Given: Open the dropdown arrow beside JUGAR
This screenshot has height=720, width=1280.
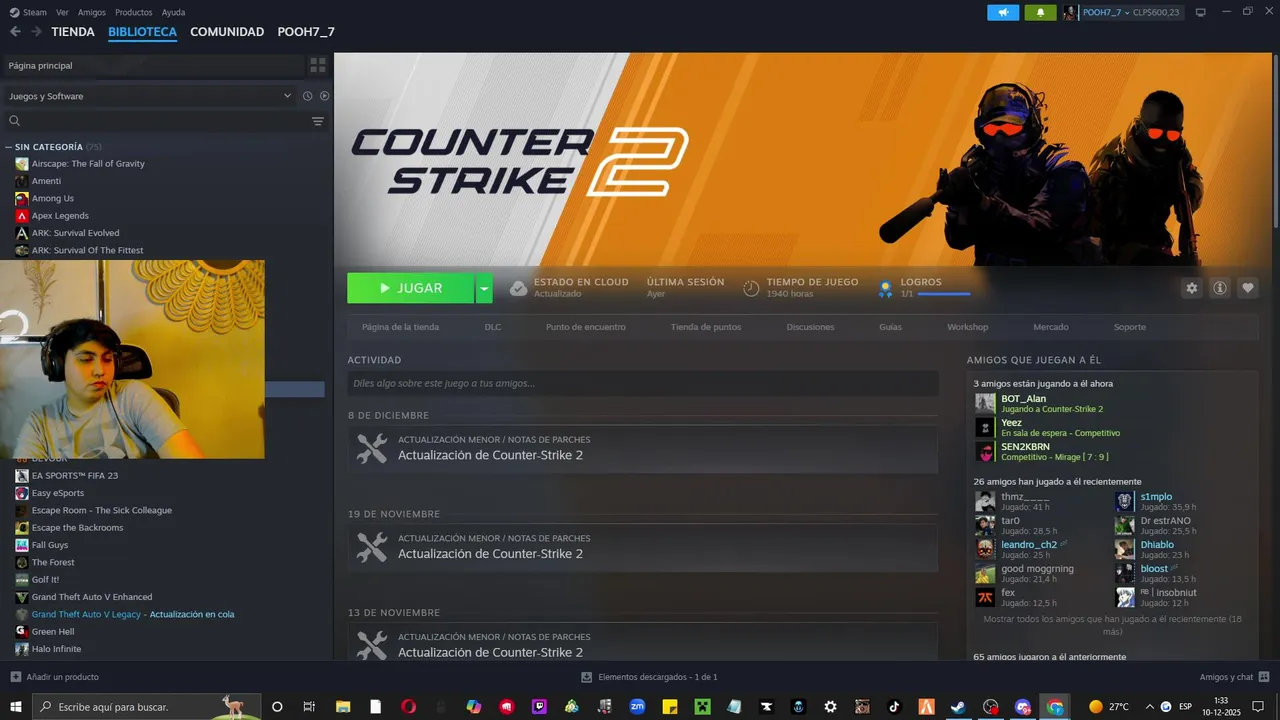Looking at the screenshot, I should pyautogui.click(x=484, y=288).
